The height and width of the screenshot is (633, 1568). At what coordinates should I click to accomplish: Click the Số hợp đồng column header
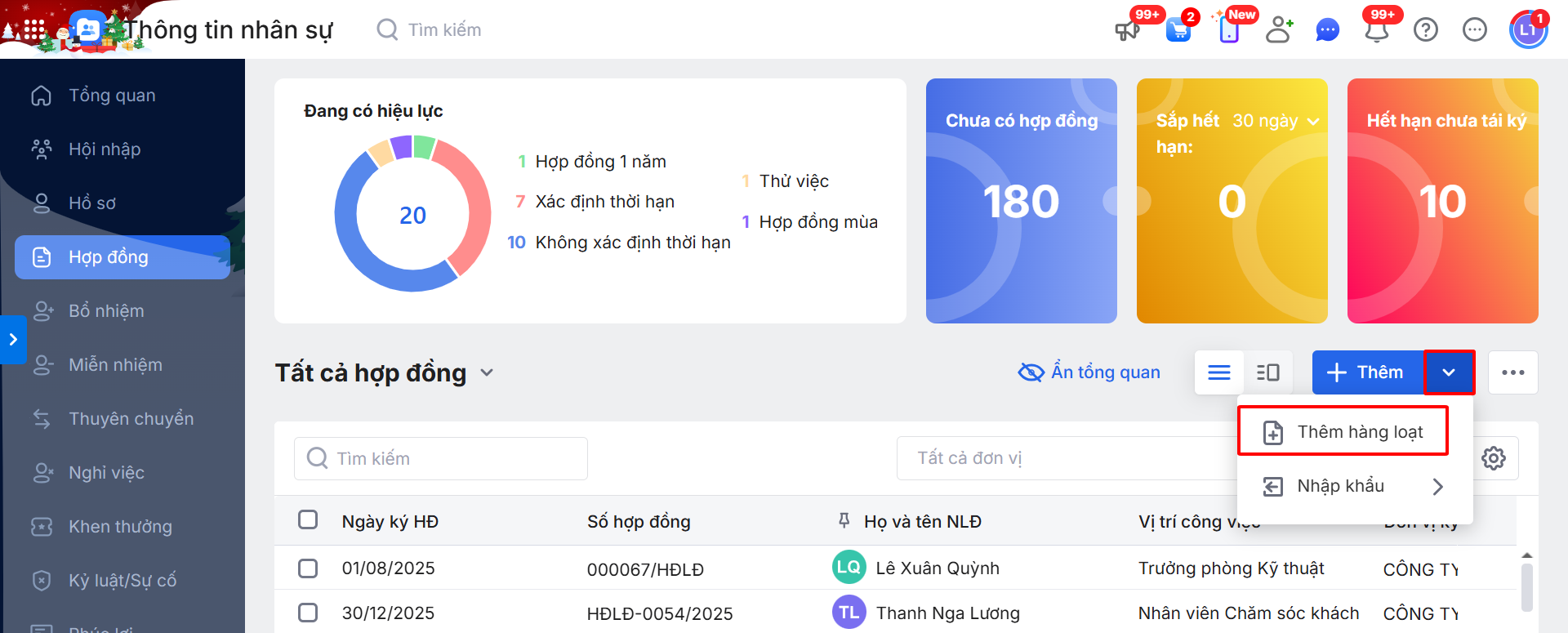639,521
